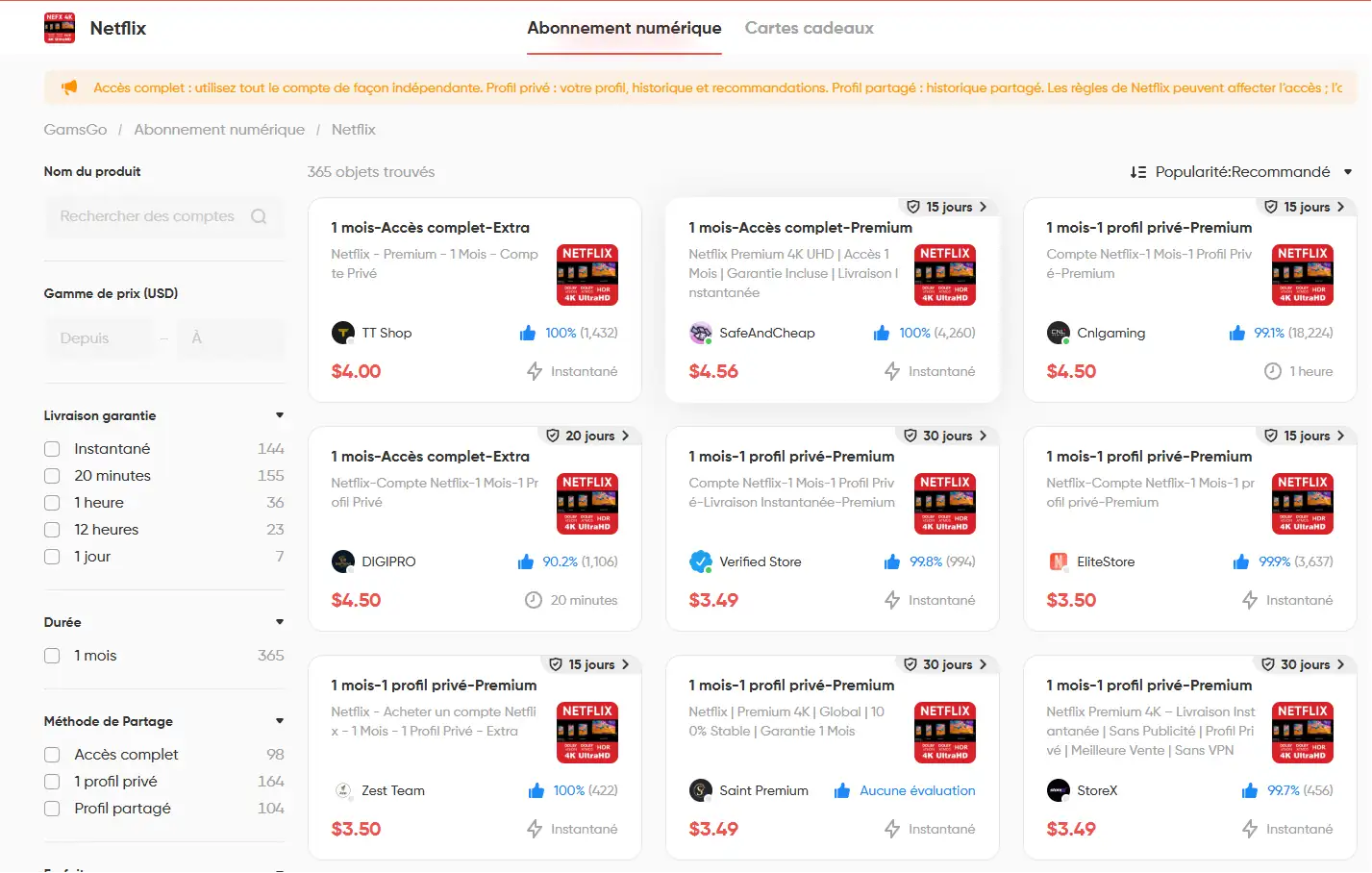Expand 30 jours warranty badge on StoreX card
The height and width of the screenshot is (873, 1372).
coord(1305,664)
